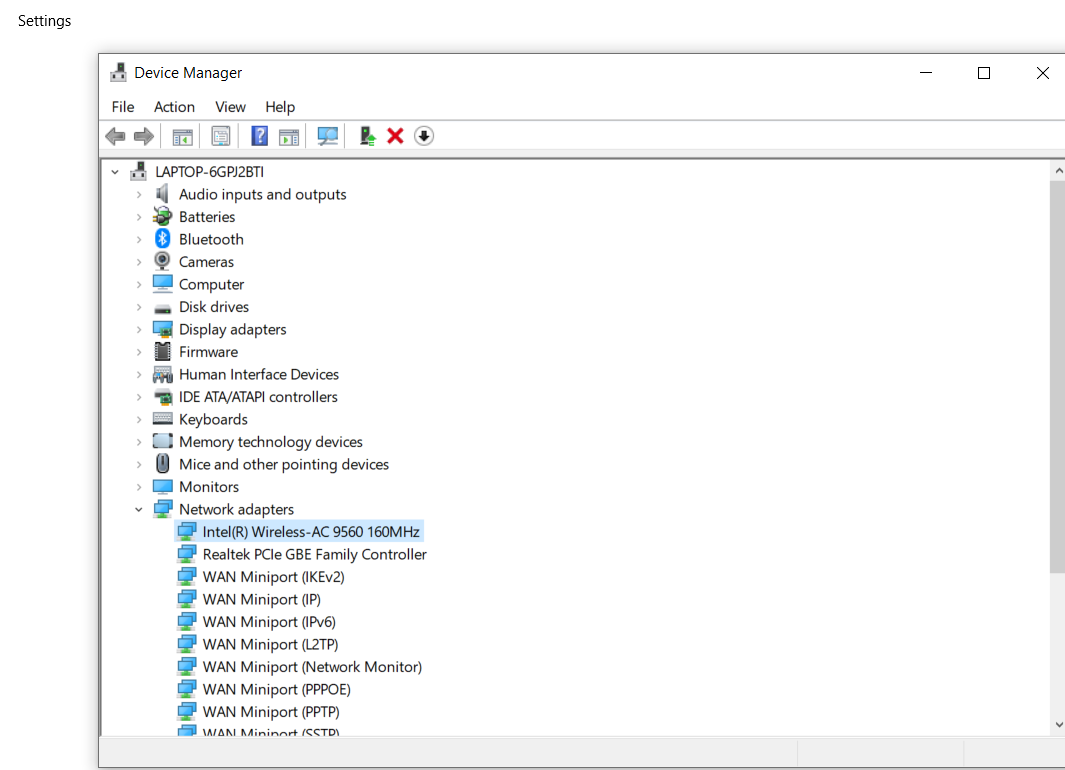1065x770 pixels.
Task: Click the Disable device down-arrow icon
Action: tap(423, 135)
